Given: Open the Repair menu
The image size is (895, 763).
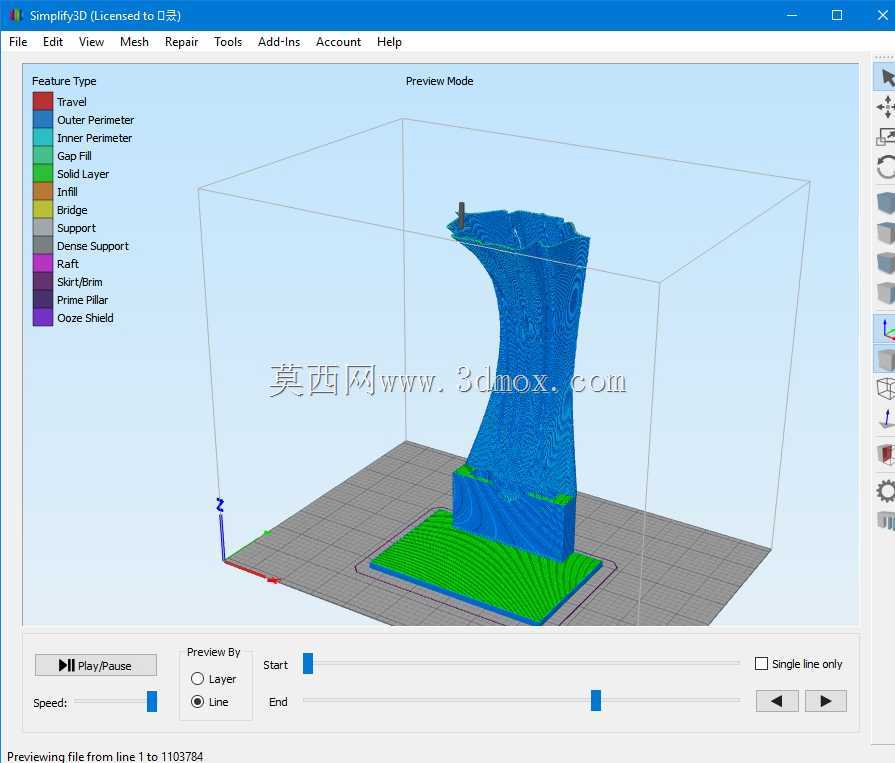Looking at the screenshot, I should click(x=182, y=42).
